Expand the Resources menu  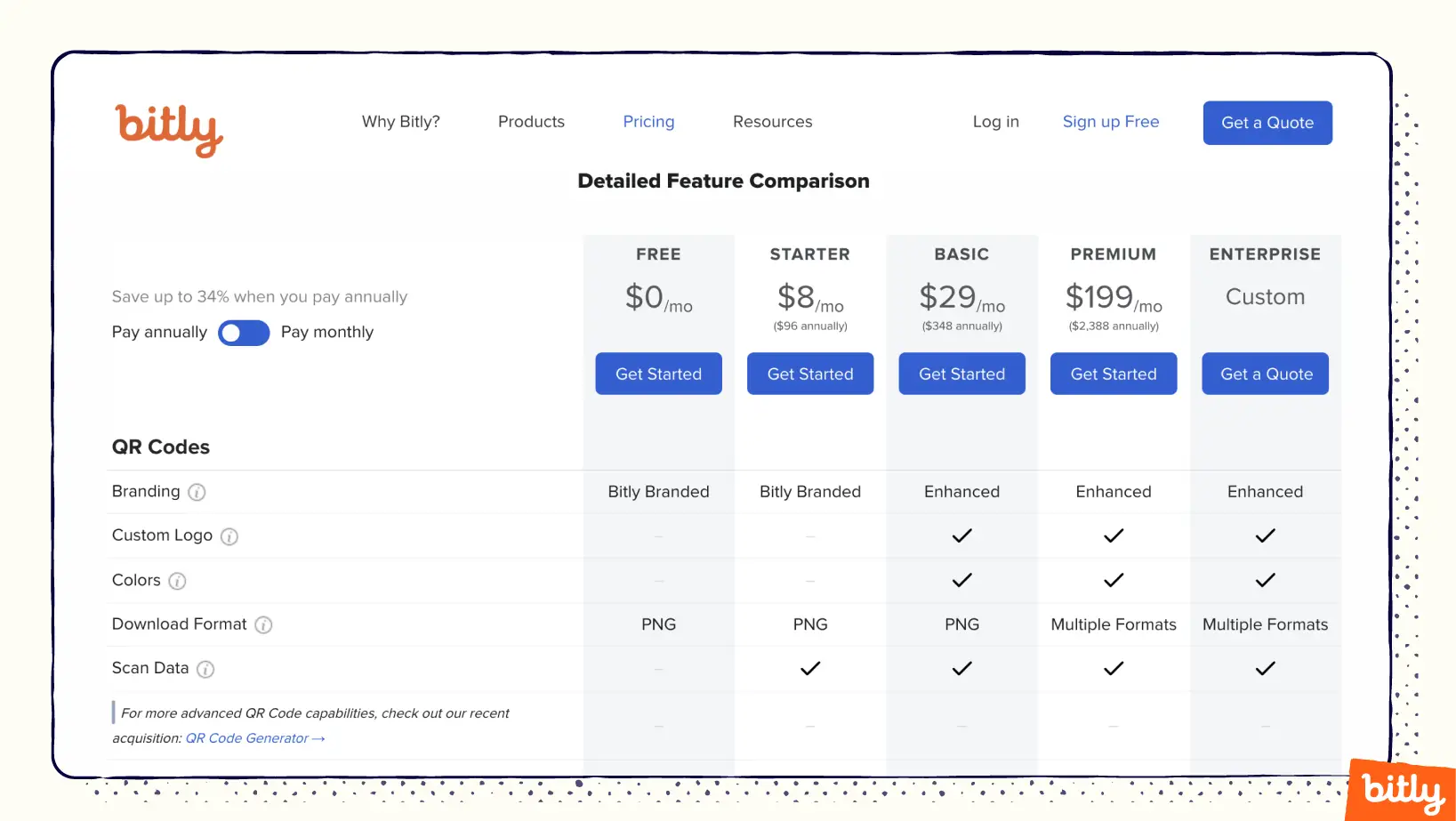(x=772, y=122)
